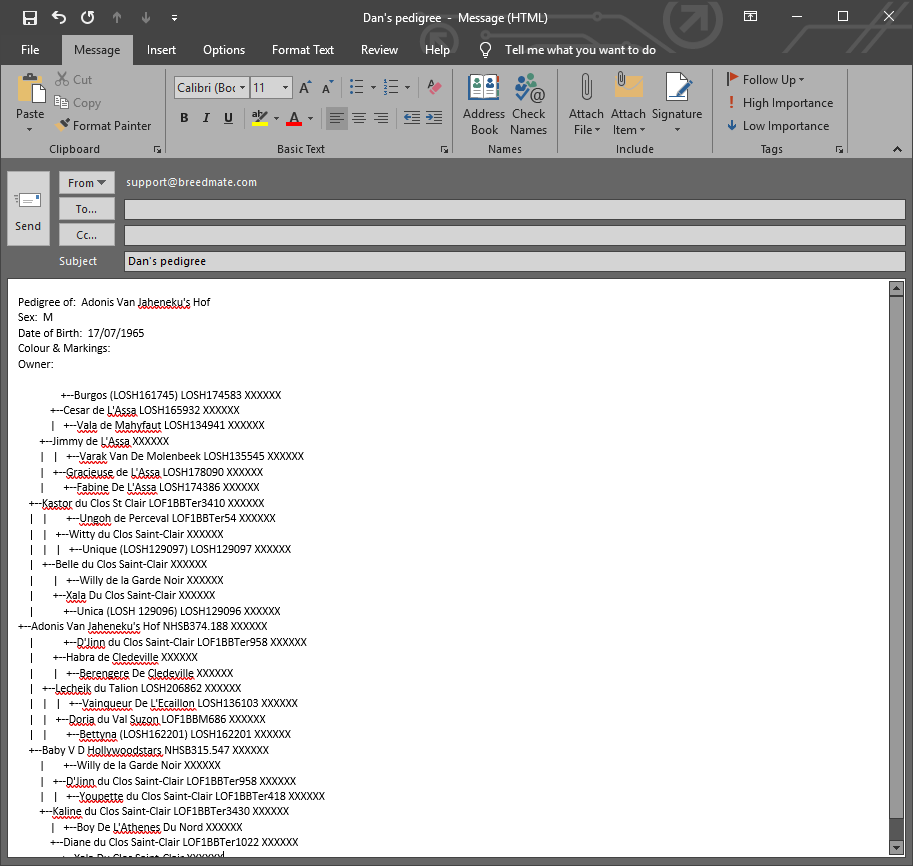The image size is (913, 866).
Task: Align text right
Action: pos(381,118)
